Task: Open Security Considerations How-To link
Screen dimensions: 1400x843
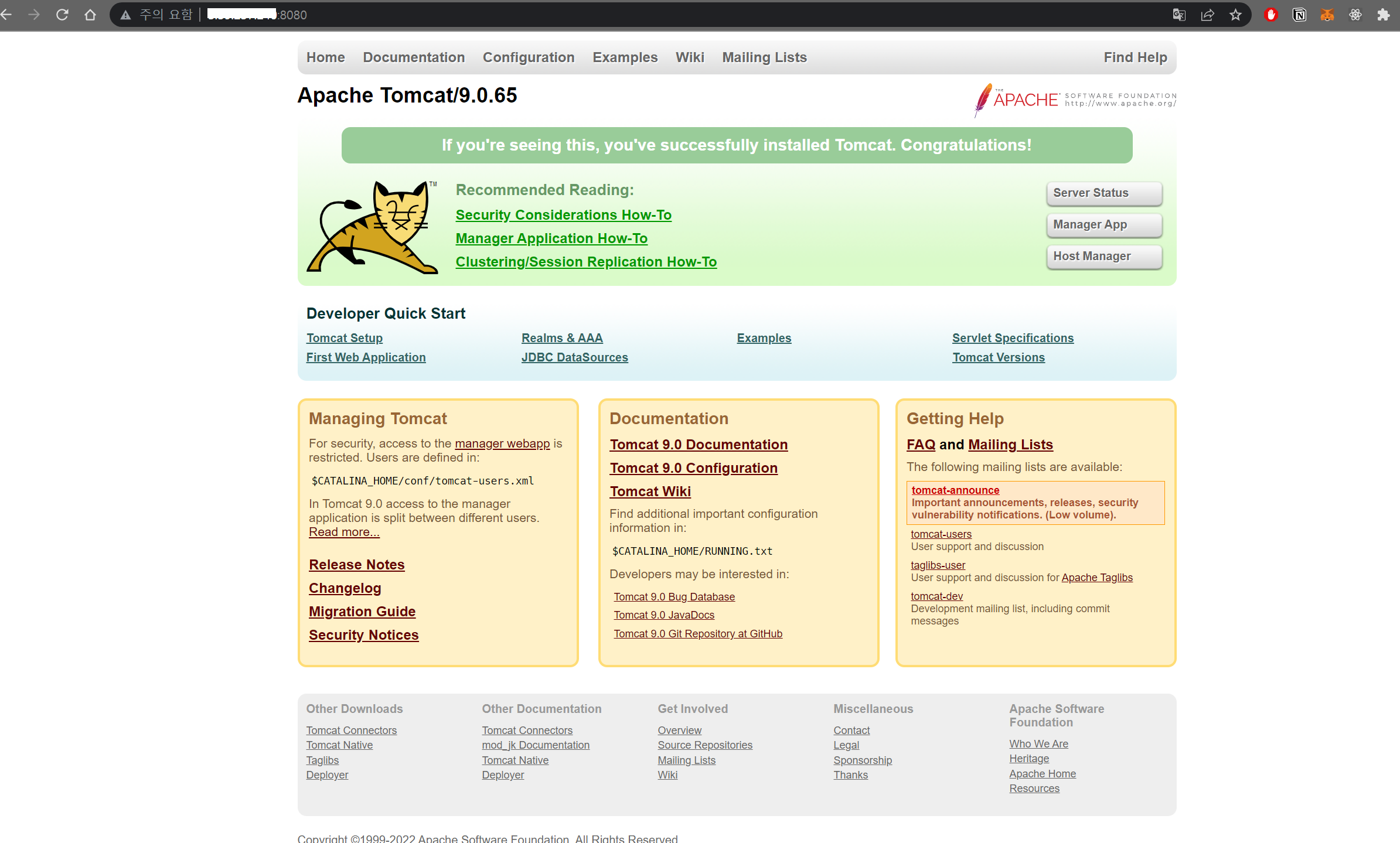Action: (563, 215)
